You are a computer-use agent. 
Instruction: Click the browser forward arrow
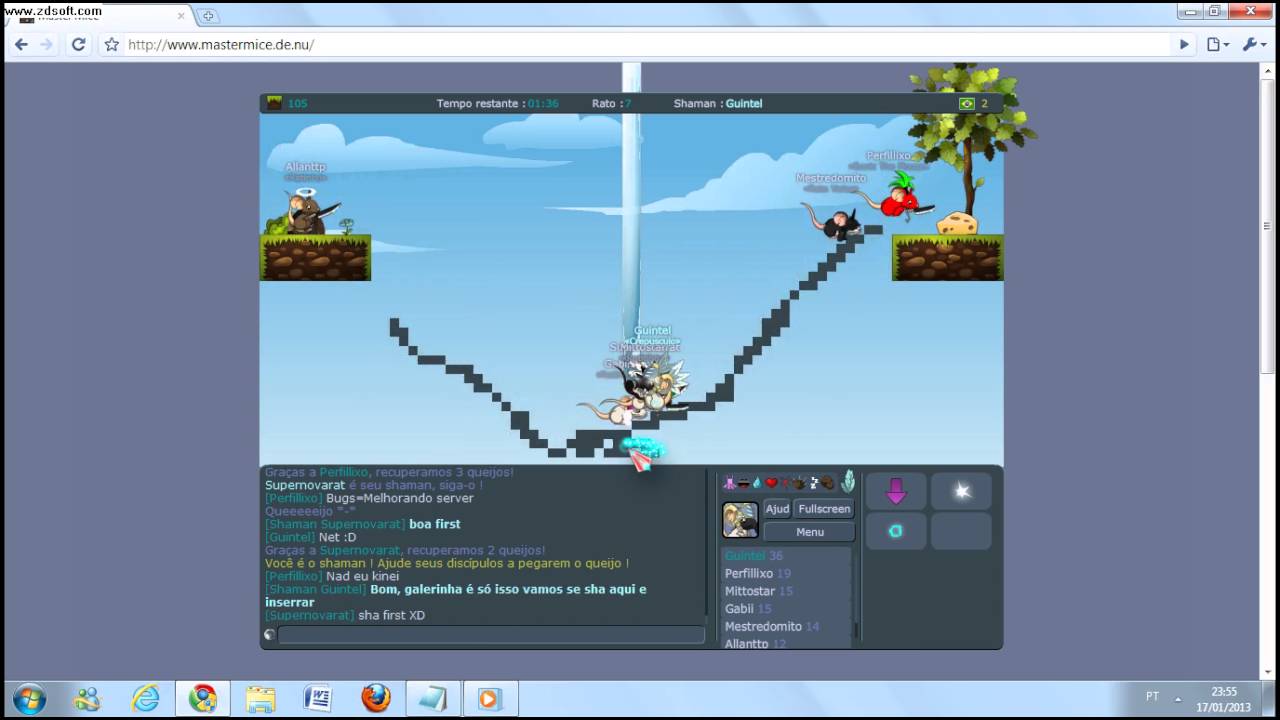click(47, 44)
